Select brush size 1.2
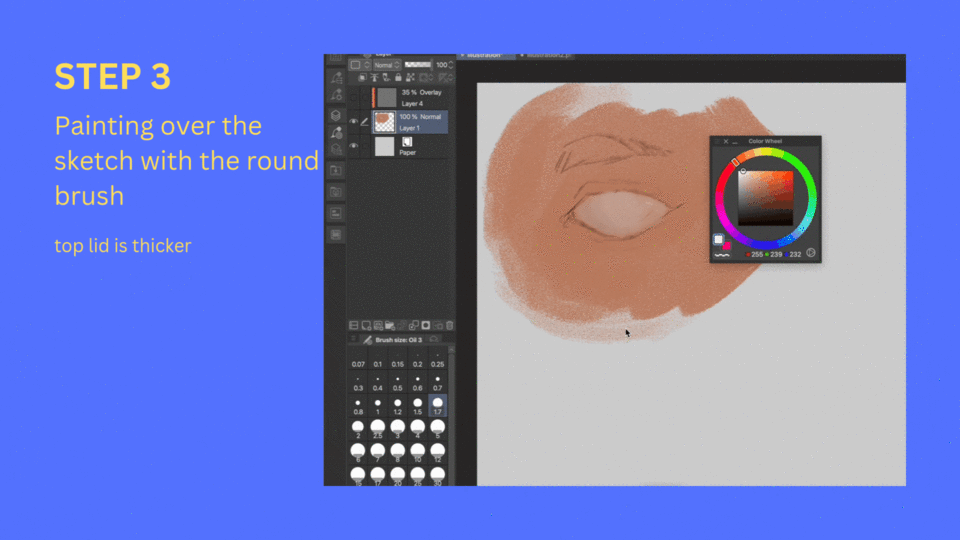Screen dimensions: 960x540 (398, 407)
